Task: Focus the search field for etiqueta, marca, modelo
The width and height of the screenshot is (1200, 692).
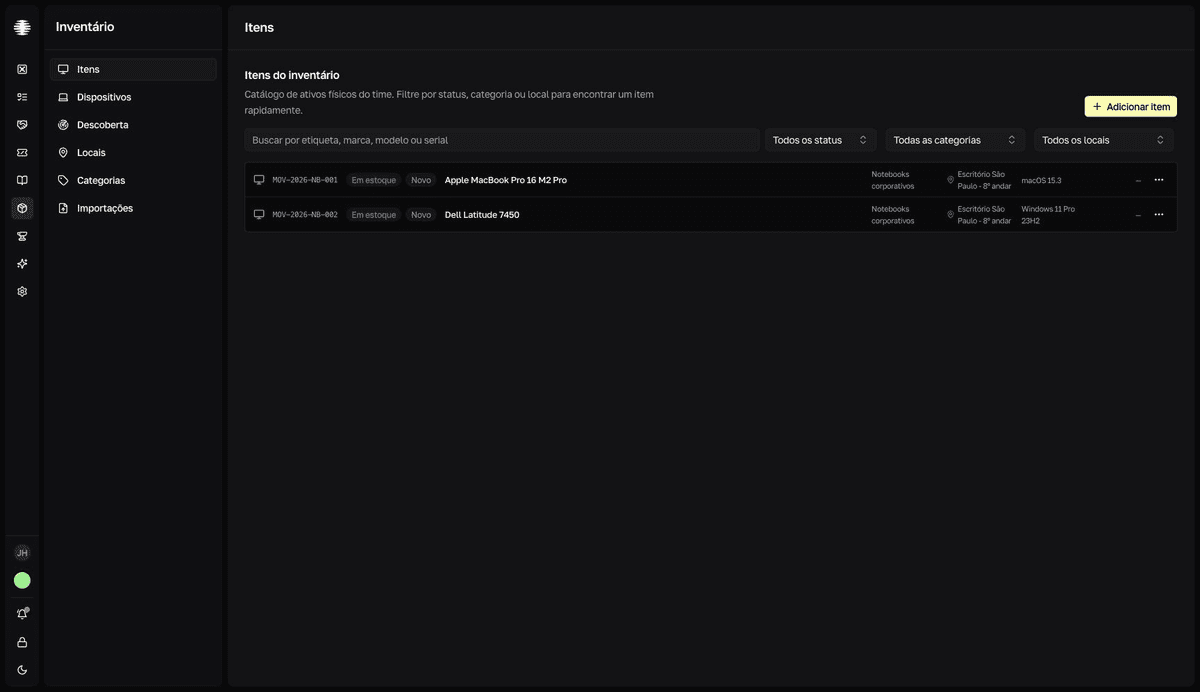Action: pyautogui.click(x=502, y=140)
